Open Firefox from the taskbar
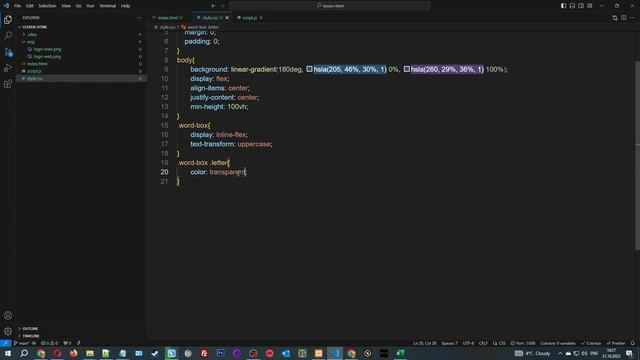Screen dimensions: 640x360 click(73, 353)
